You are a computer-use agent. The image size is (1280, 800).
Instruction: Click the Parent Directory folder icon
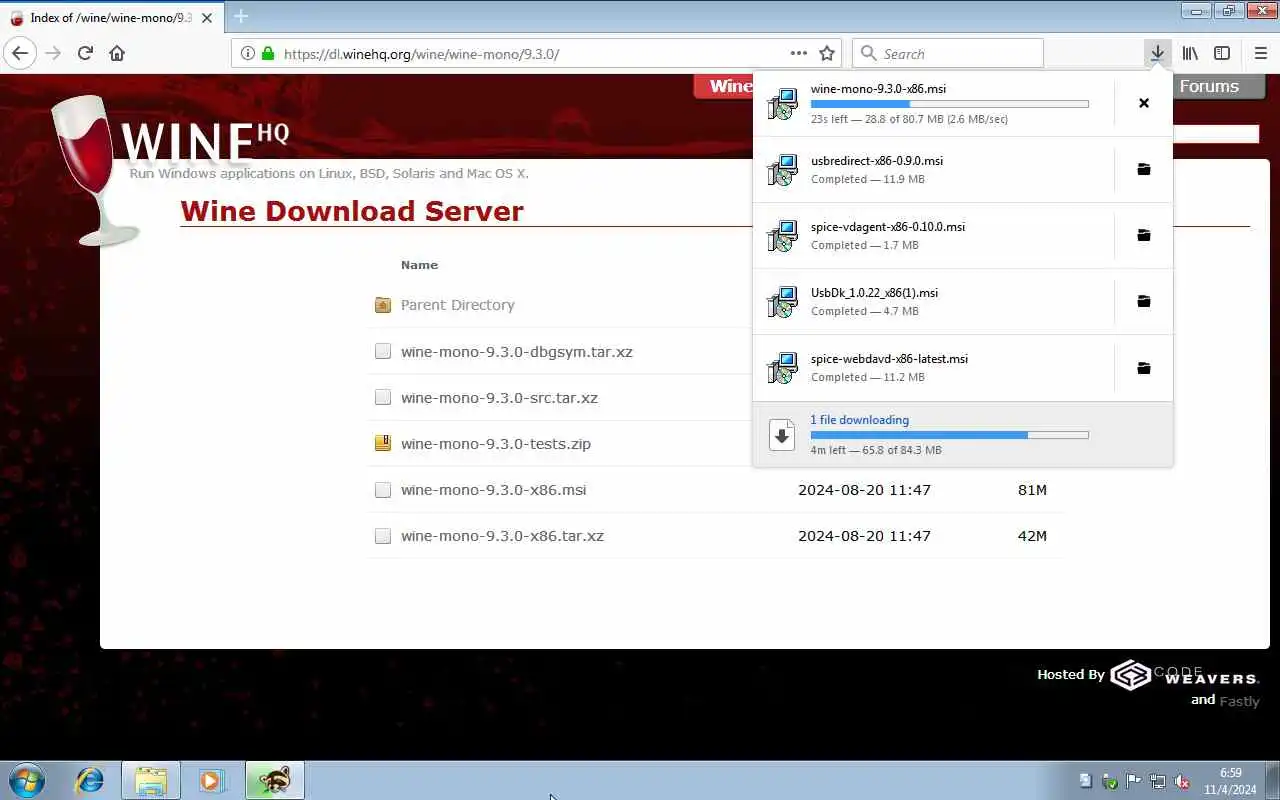click(382, 305)
